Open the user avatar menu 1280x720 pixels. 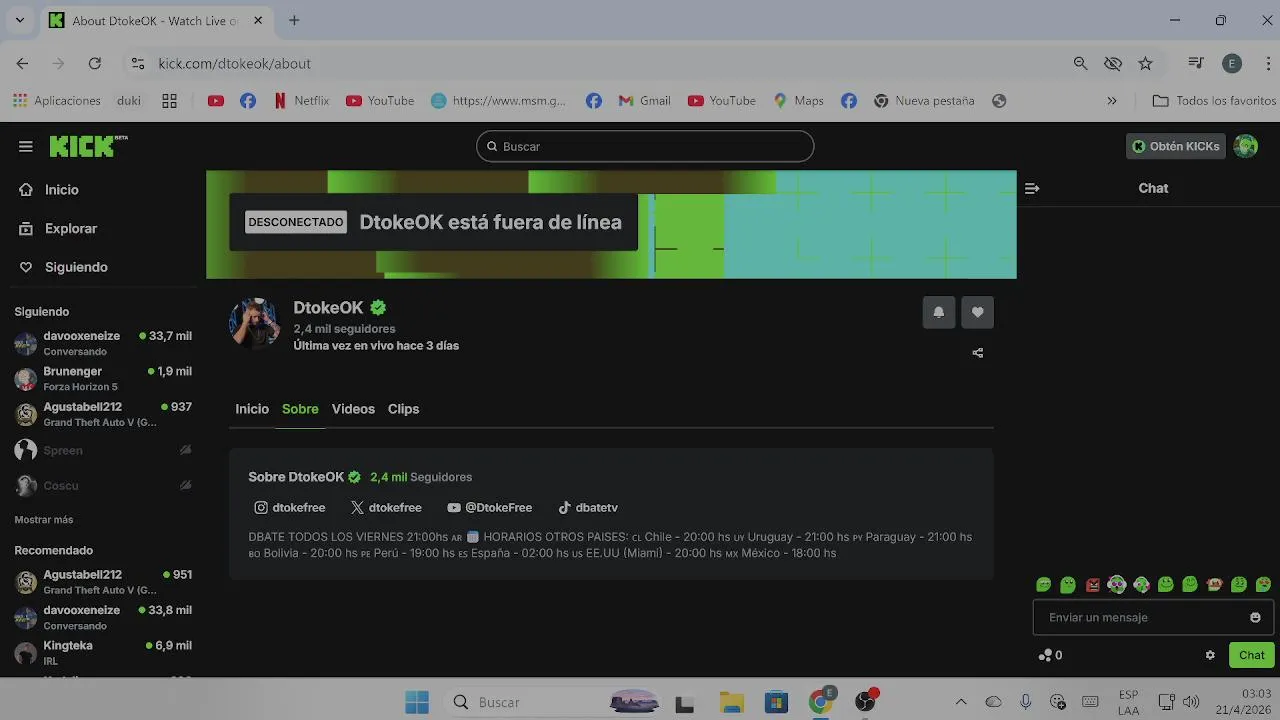tap(1245, 146)
